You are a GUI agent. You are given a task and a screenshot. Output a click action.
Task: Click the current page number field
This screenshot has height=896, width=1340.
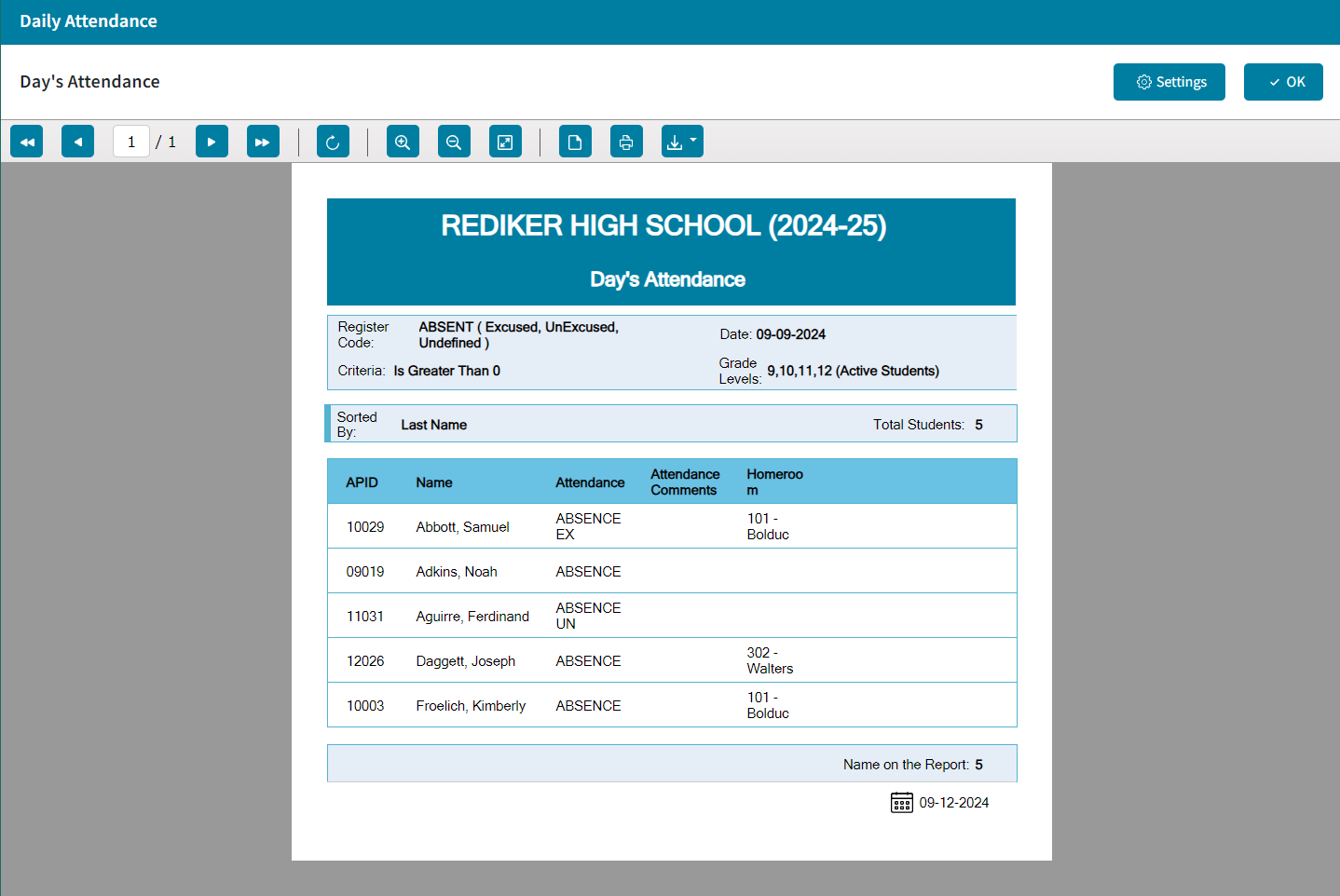pos(131,142)
